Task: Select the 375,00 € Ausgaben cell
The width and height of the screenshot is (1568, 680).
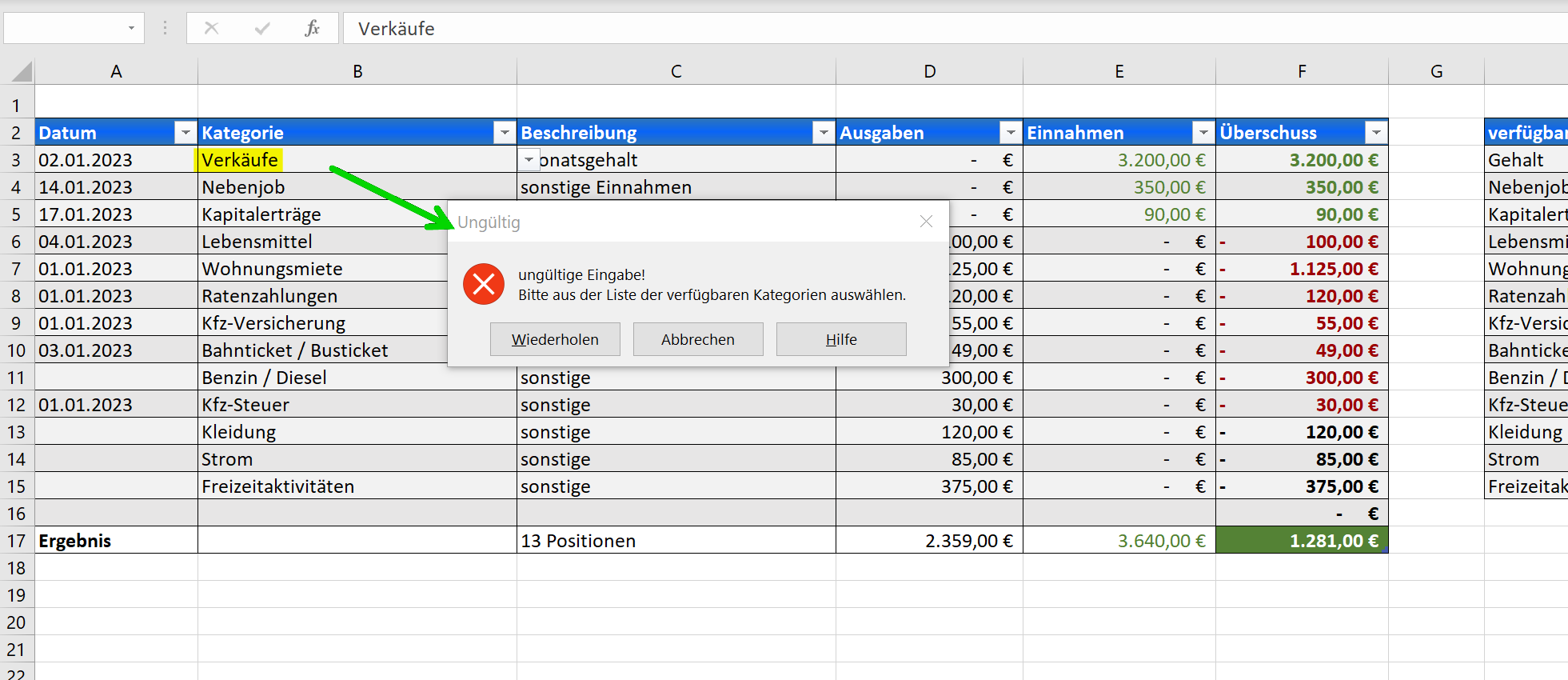Action: click(930, 486)
